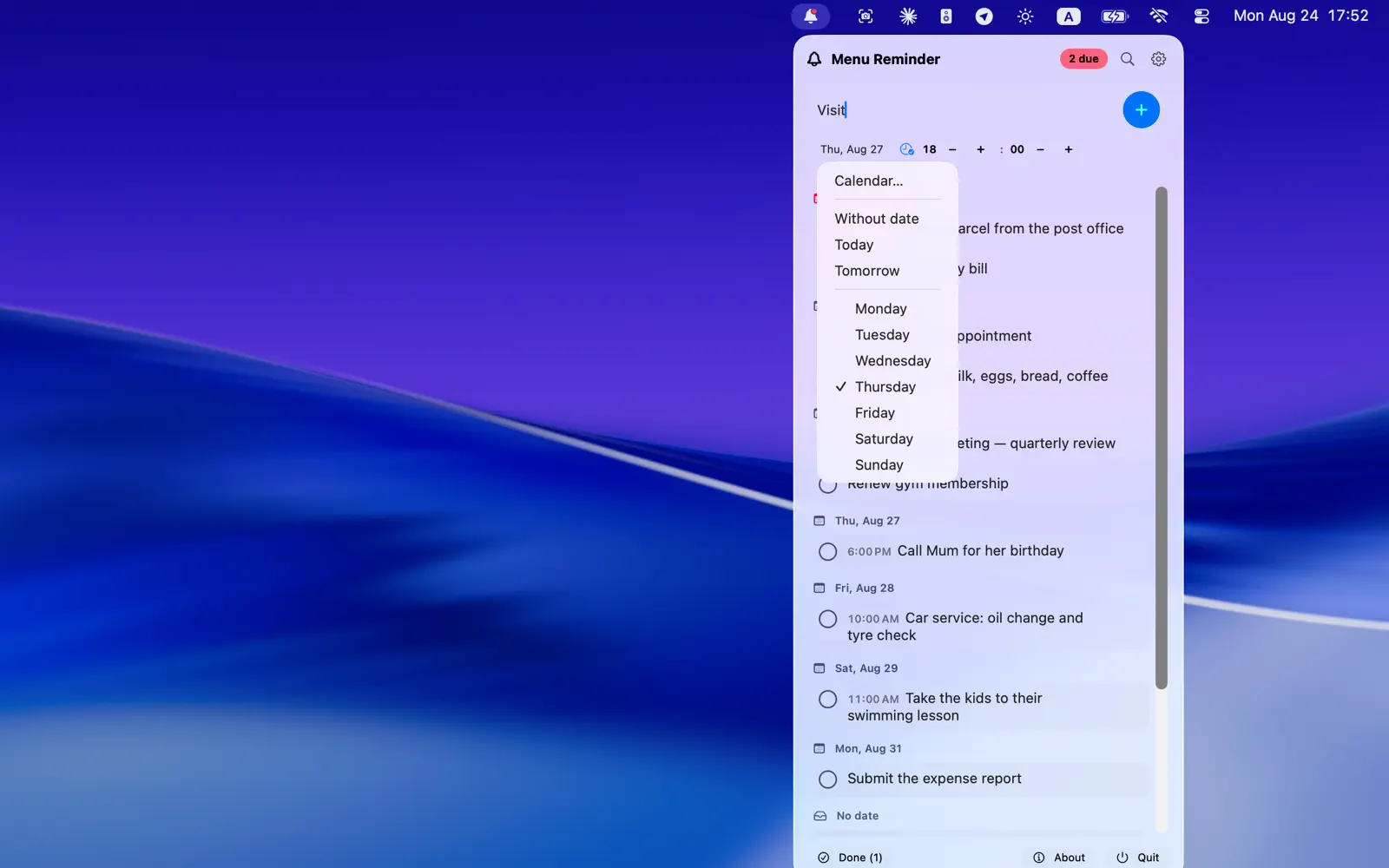Pick Tomorrow in the date menu
Screen dimensions: 1389x868
[887, 271]
